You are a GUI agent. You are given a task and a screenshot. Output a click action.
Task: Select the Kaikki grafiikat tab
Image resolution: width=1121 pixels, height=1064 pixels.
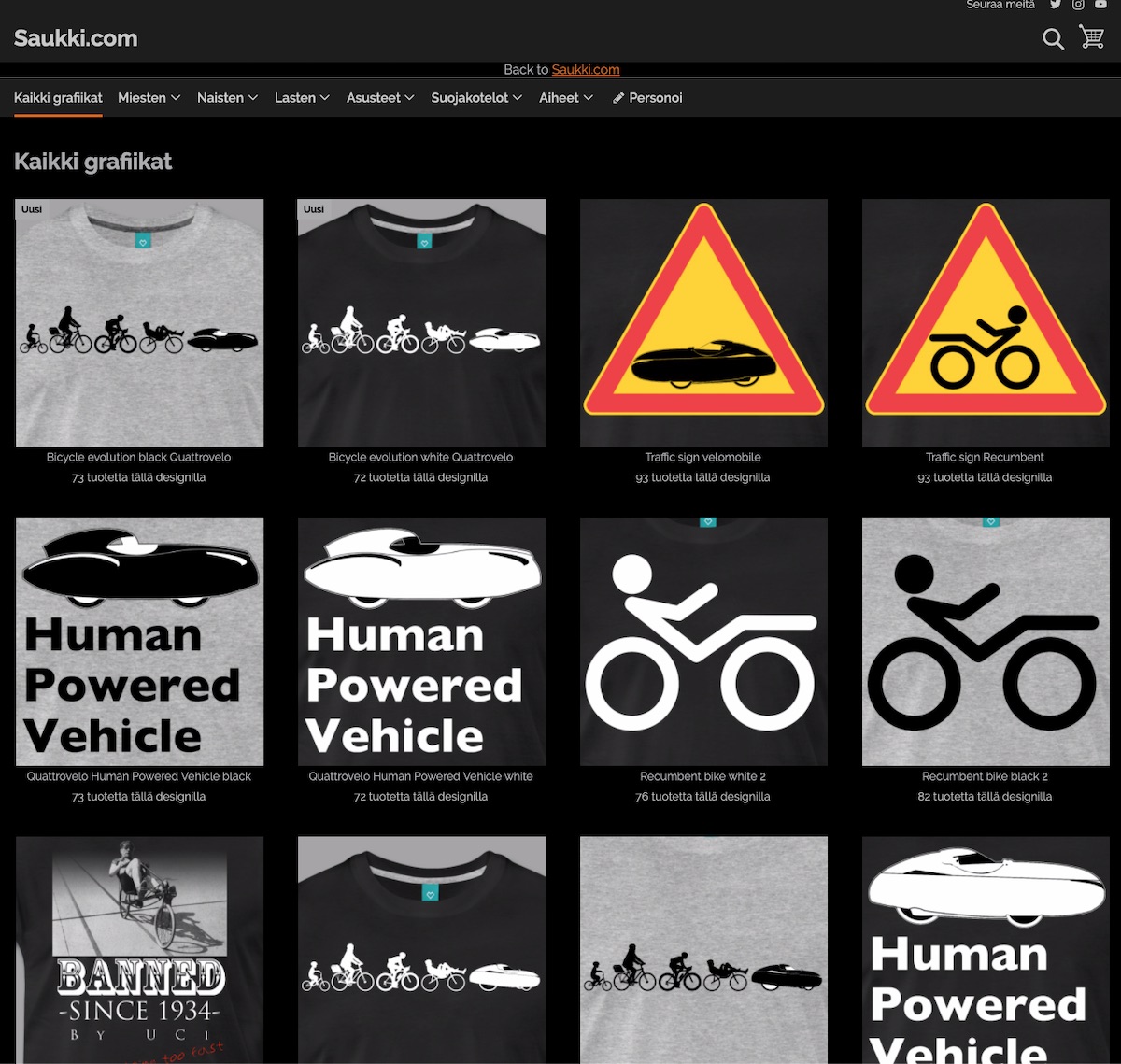[x=58, y=98]
